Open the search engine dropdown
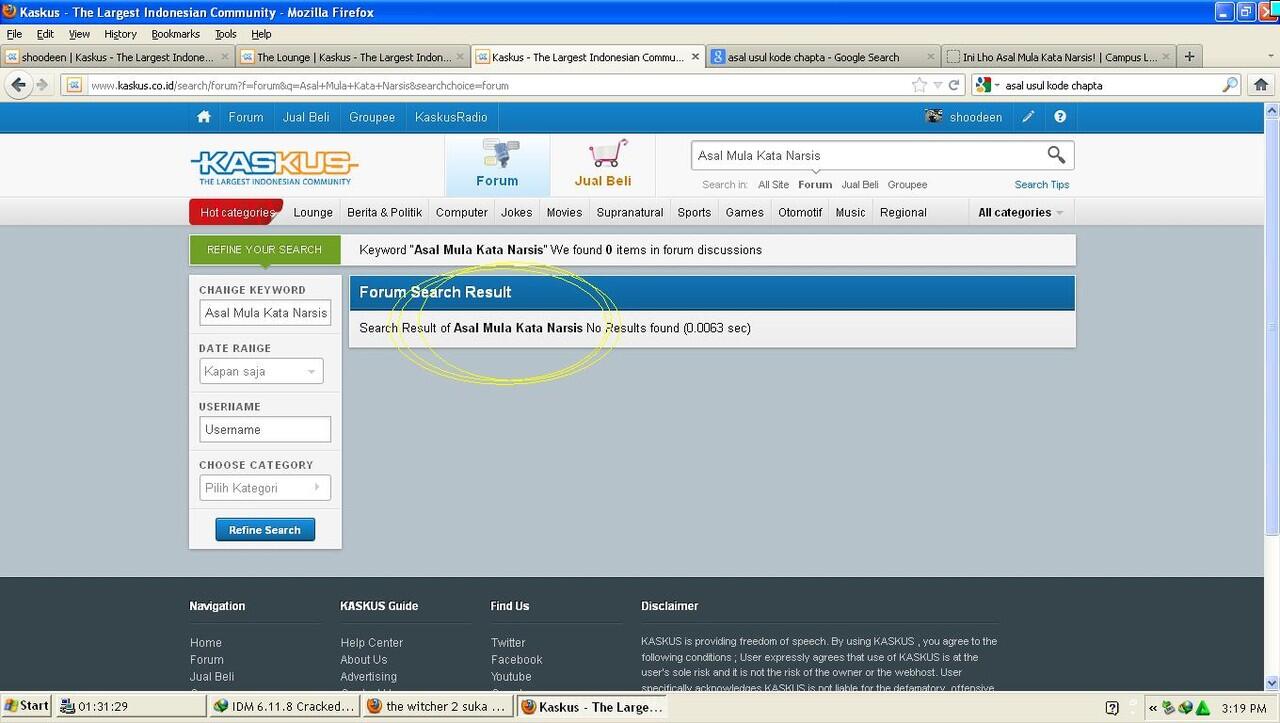 (x=989, y=85)
